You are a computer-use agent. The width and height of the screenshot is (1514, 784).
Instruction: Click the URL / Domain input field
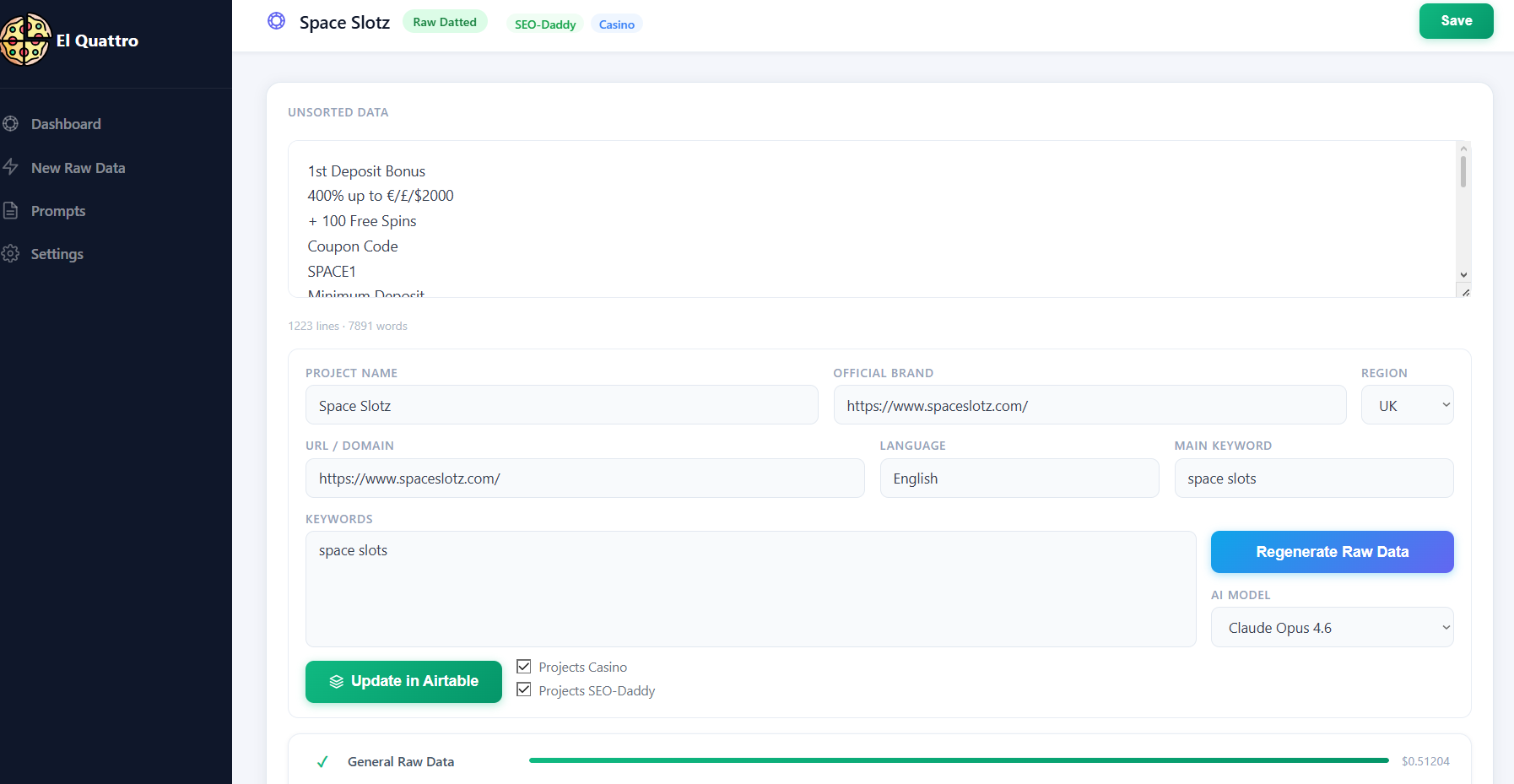pos(585,479)
